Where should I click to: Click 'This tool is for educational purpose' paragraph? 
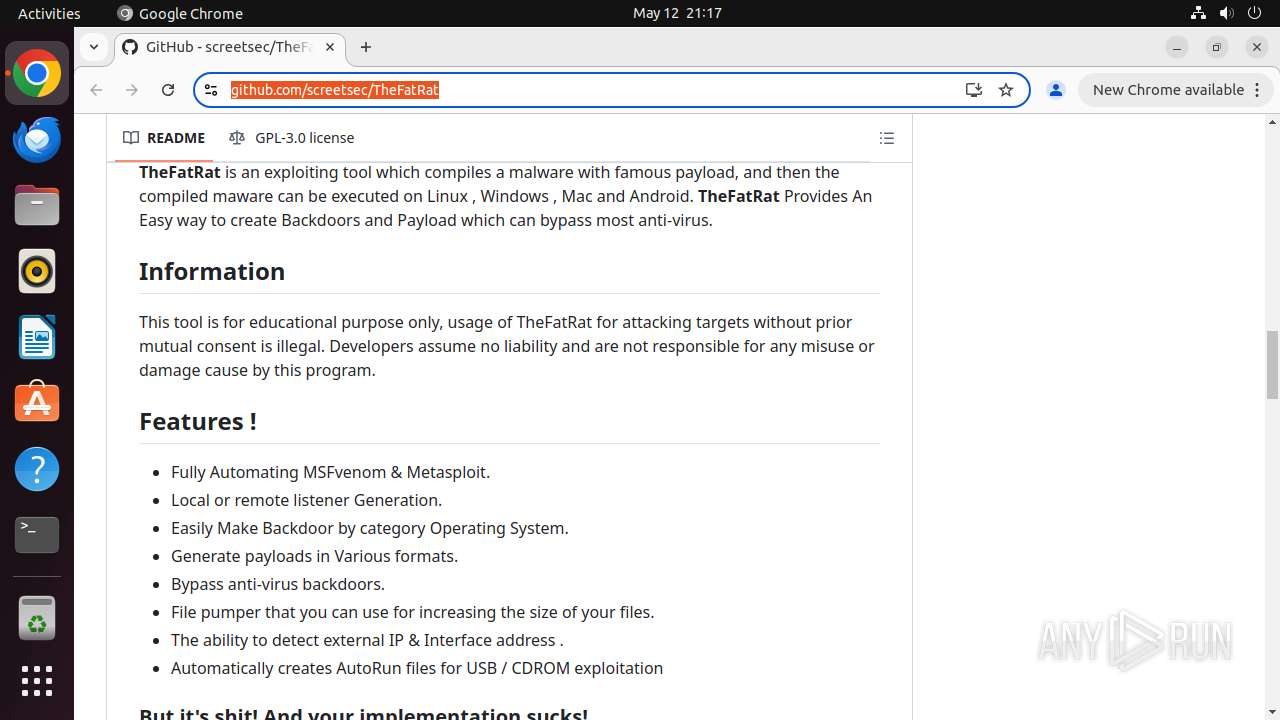click(x=507, y=346)
